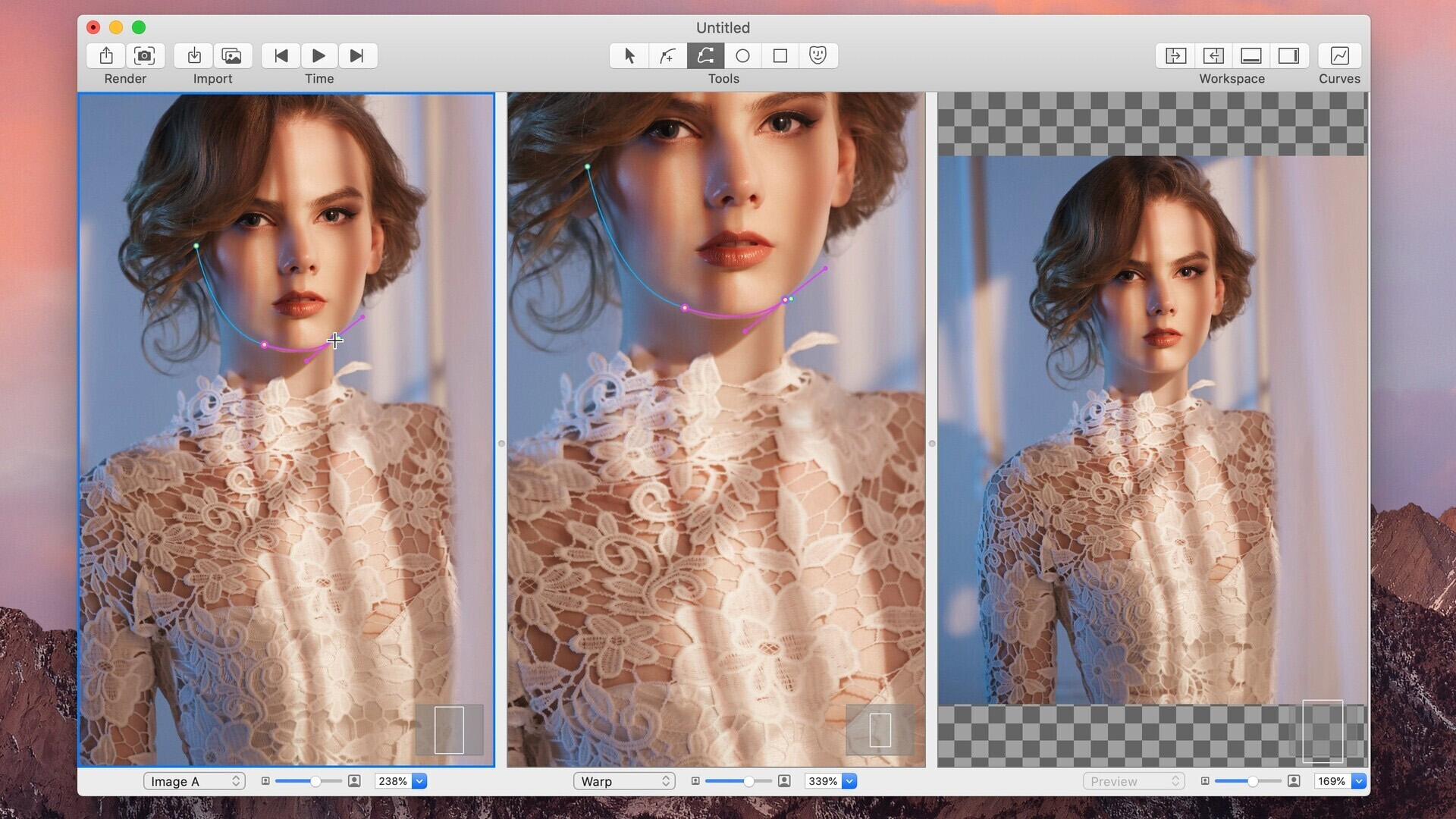
Task: Click the Render button
Action: 107,55
